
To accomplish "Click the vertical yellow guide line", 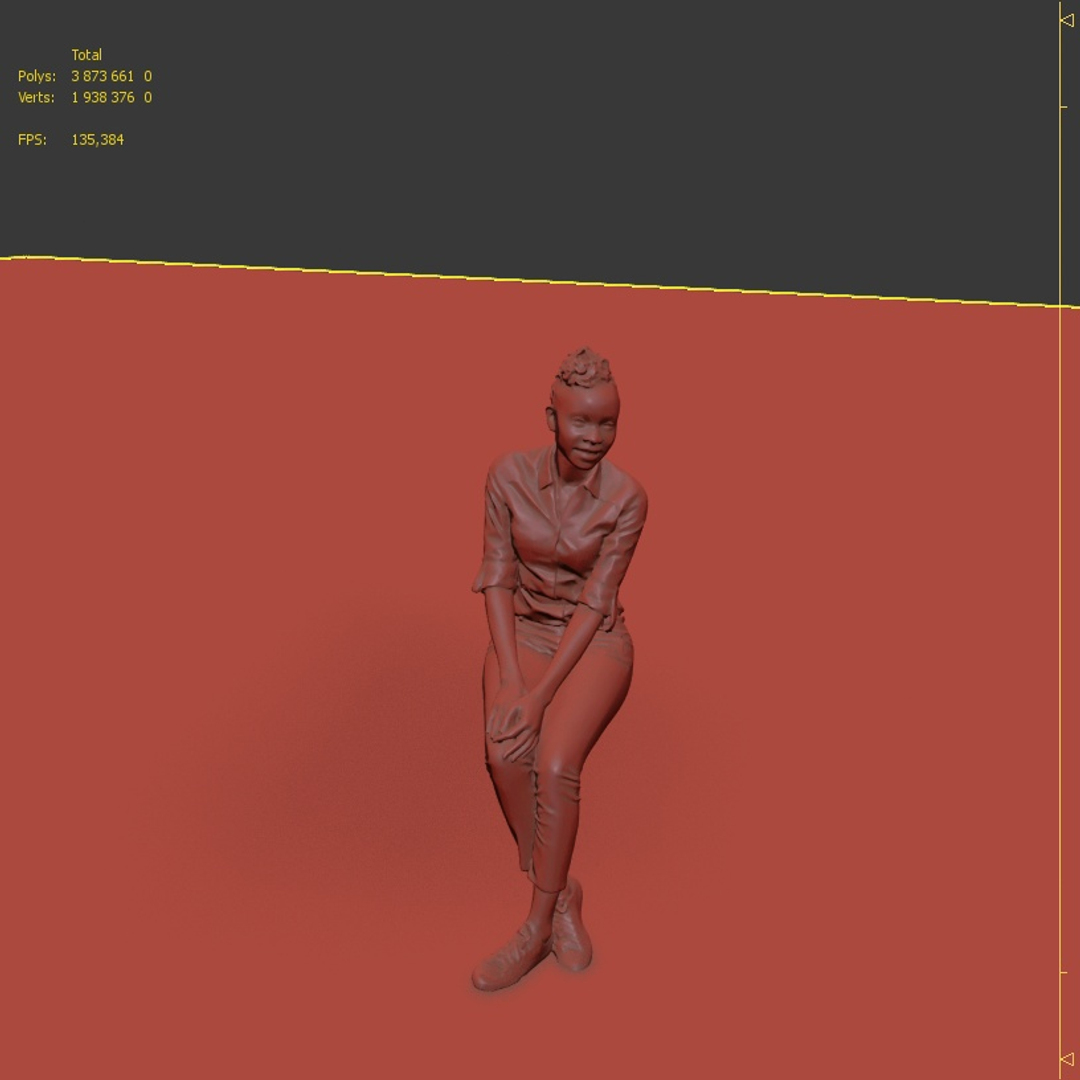I will pos(1060,540).
